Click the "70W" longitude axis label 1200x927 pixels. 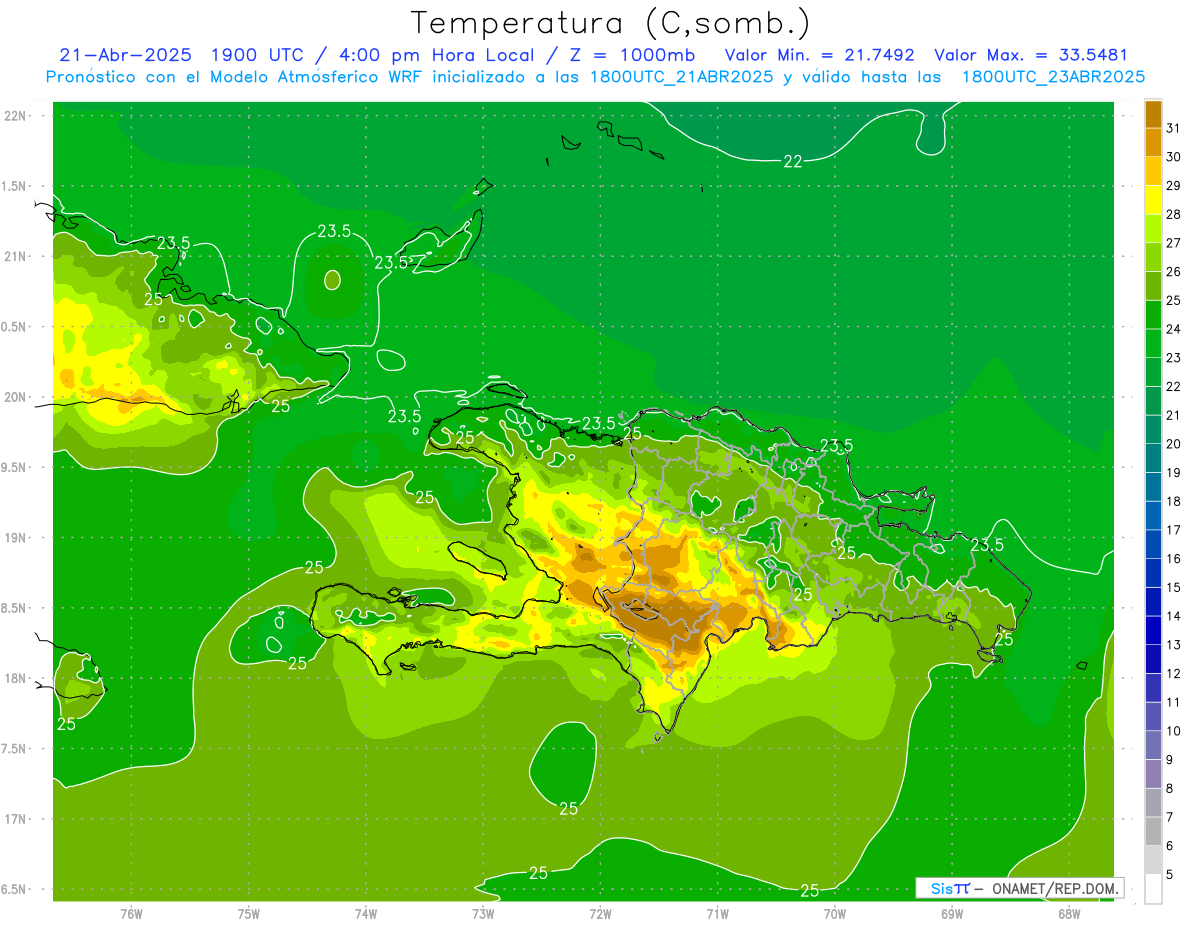(x=834, y=914)
